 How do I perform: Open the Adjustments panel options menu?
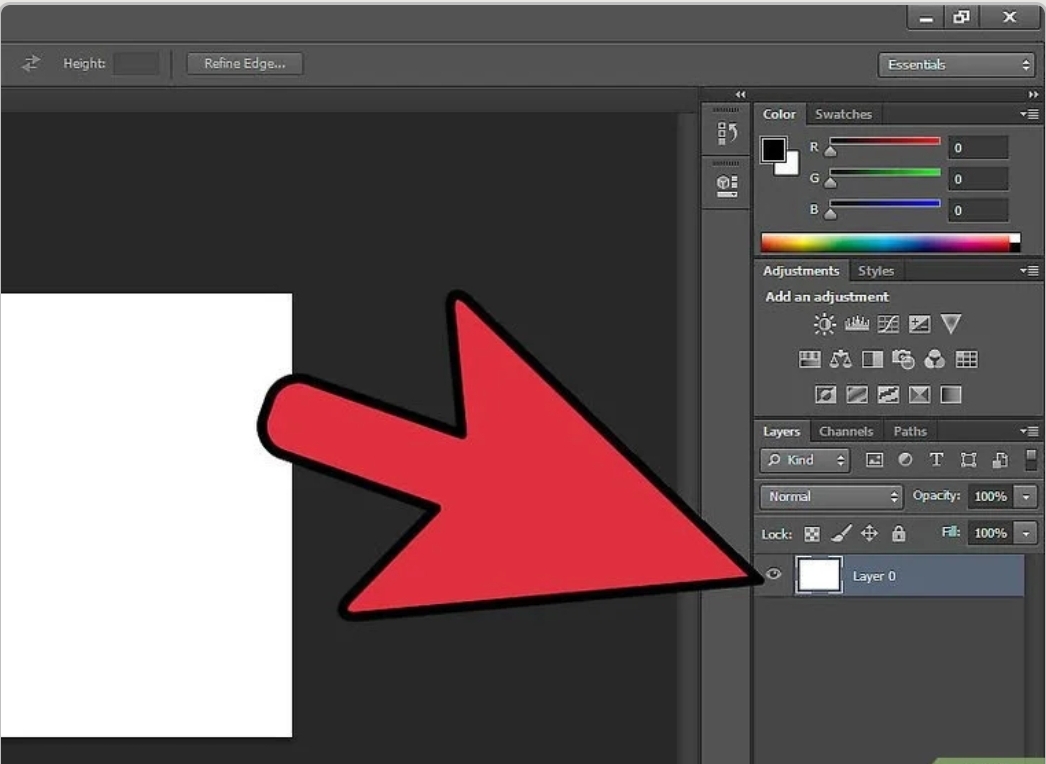pos(1029,270)
